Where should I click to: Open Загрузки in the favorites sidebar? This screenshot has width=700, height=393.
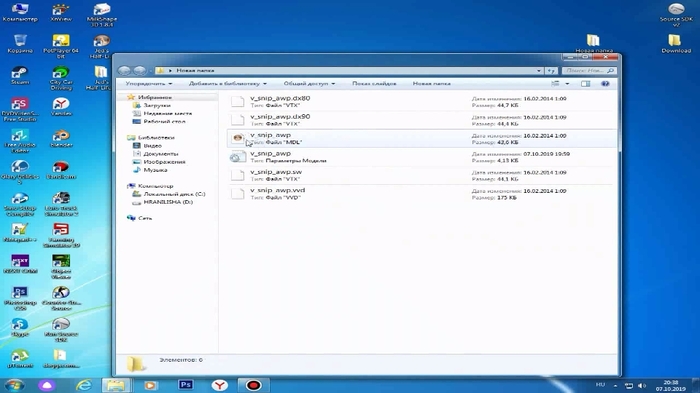click(157, 105)
